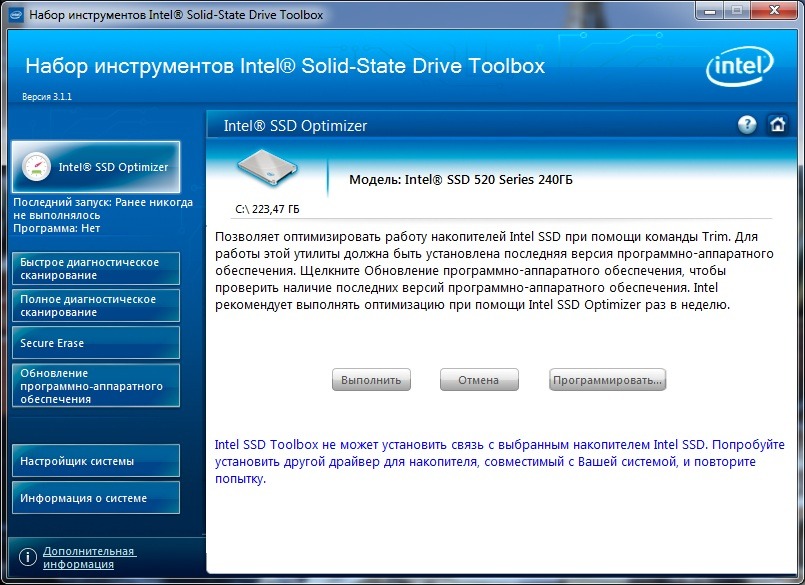Click the gauge icon on Intel SSD Optimizer
The height and width of the screenshot is (585, 805).
pyautogui.click(x=36, y=166)
